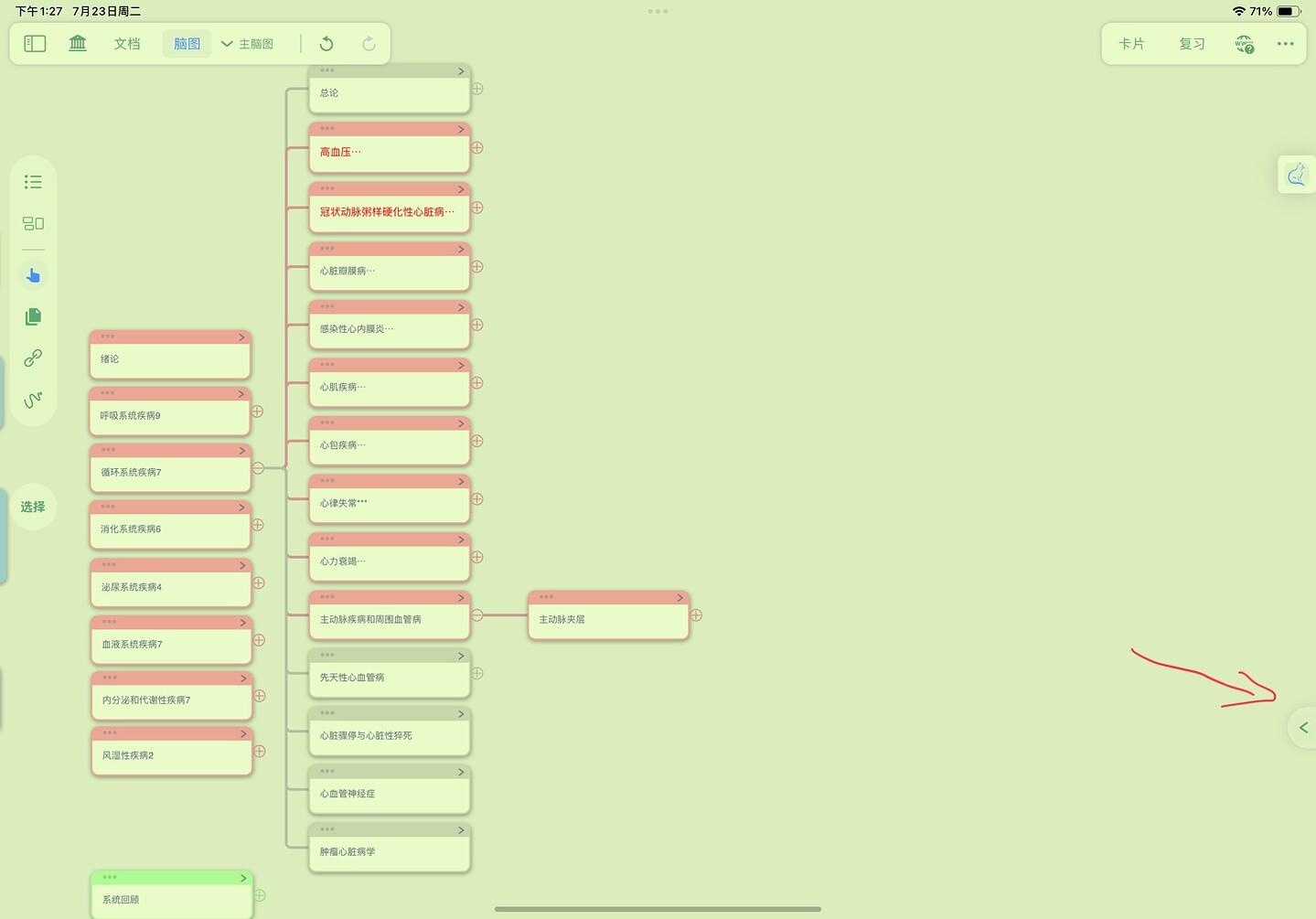Image resolution: width=1316 pixels, height=919 pixels.
Task: Open focus arrow on 肿瘤心脏病学 card
Action: click(x=461, y=830)
